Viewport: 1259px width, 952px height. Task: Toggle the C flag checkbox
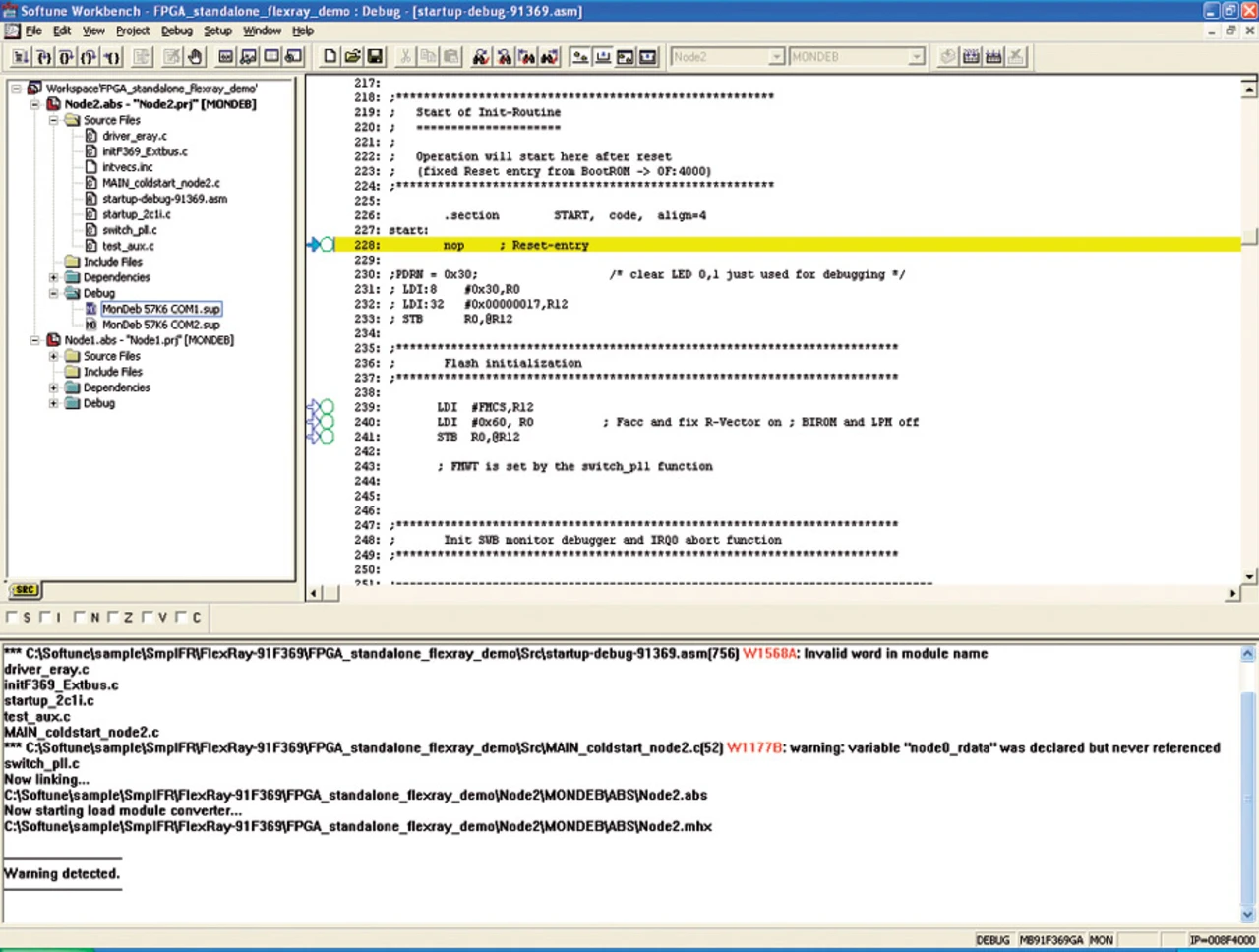point(181,618)
